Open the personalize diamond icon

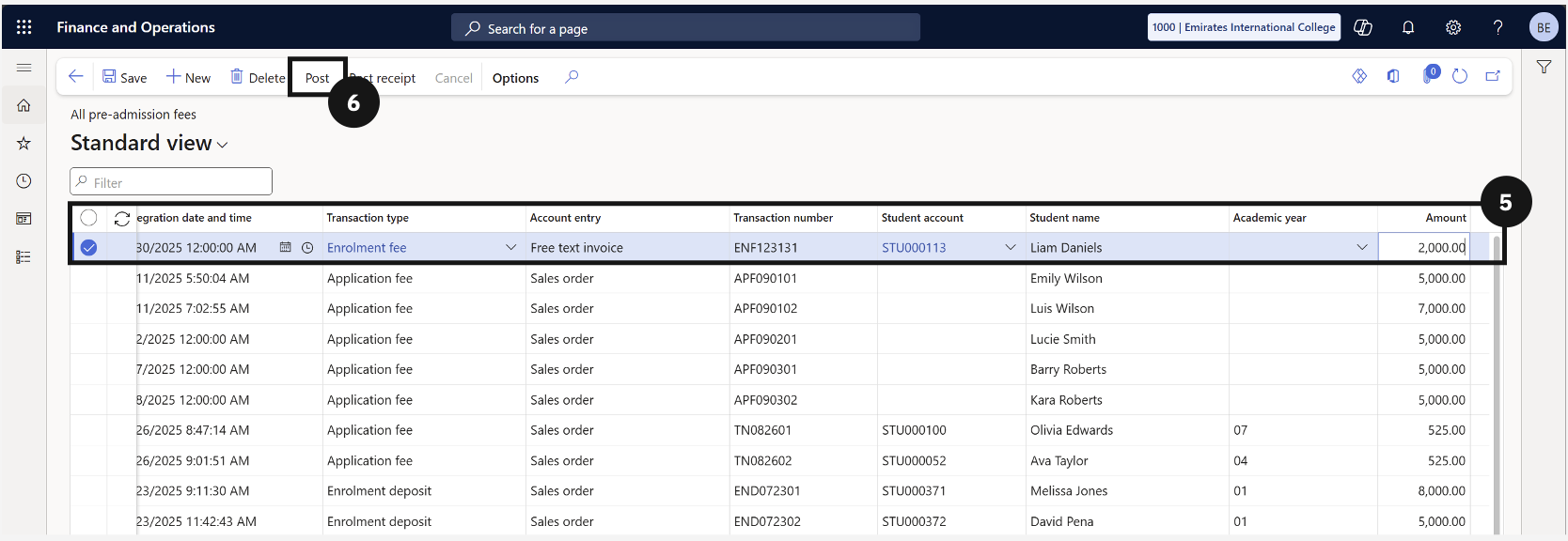1359,76
